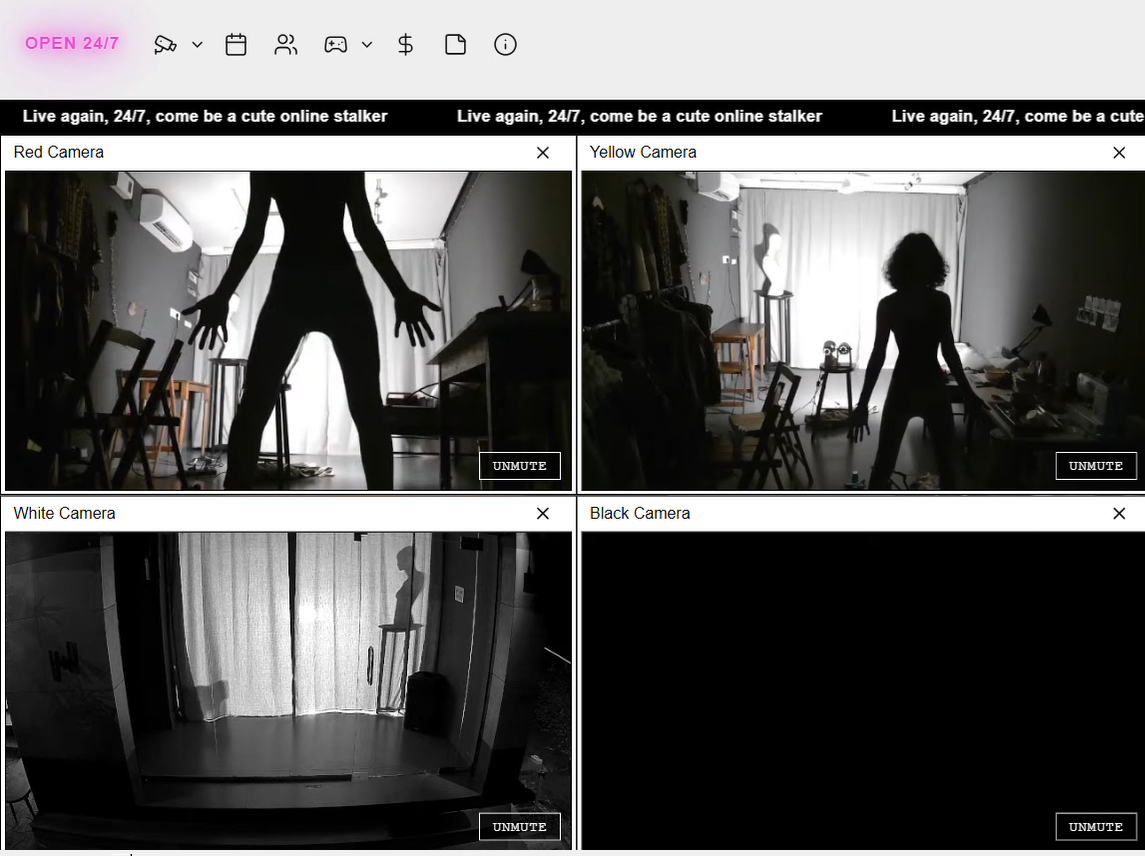Click the Black Camera title text
The width and height of the screenshot is (1145, 856).
pyautogui.click(x=640, y=513)
